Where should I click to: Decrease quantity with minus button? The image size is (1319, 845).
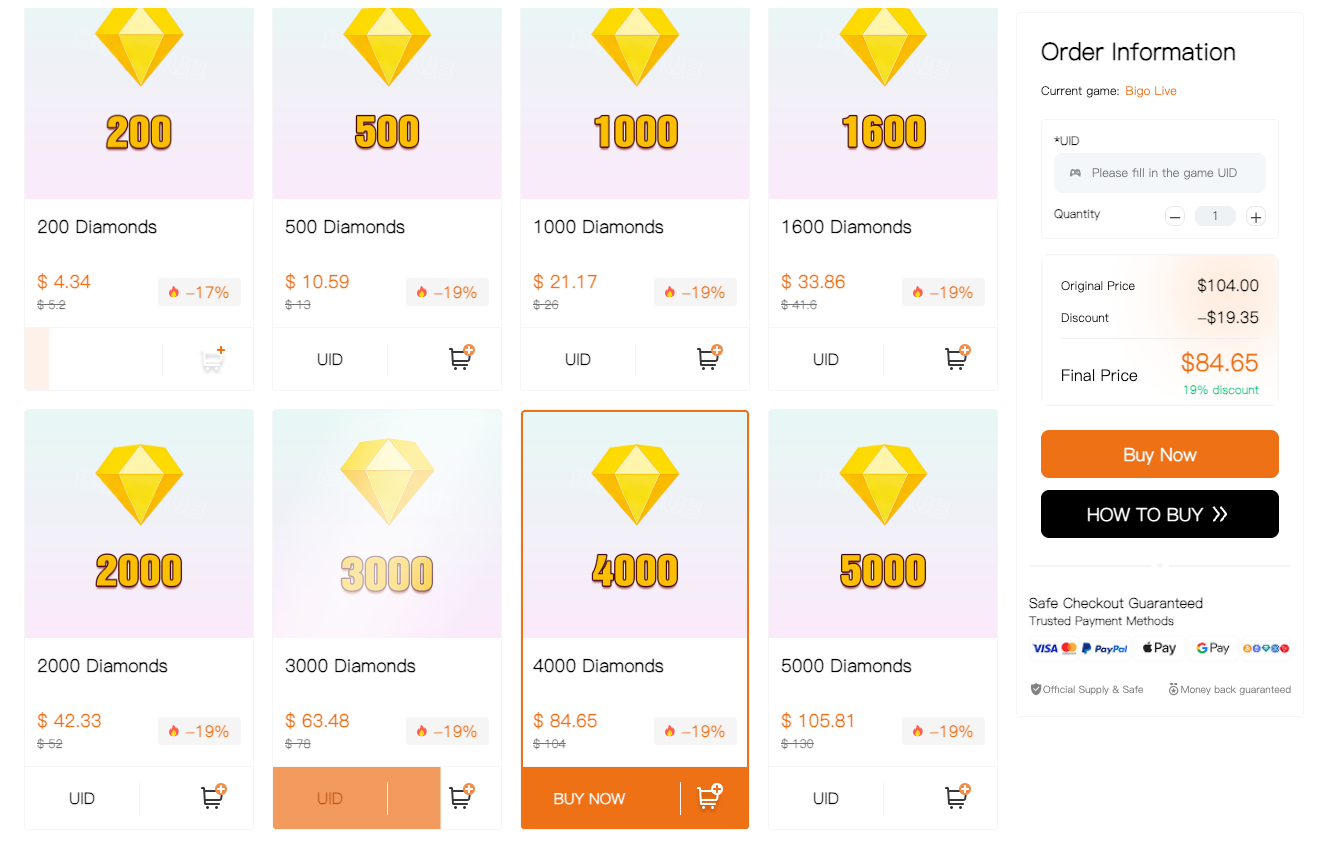1175,216
